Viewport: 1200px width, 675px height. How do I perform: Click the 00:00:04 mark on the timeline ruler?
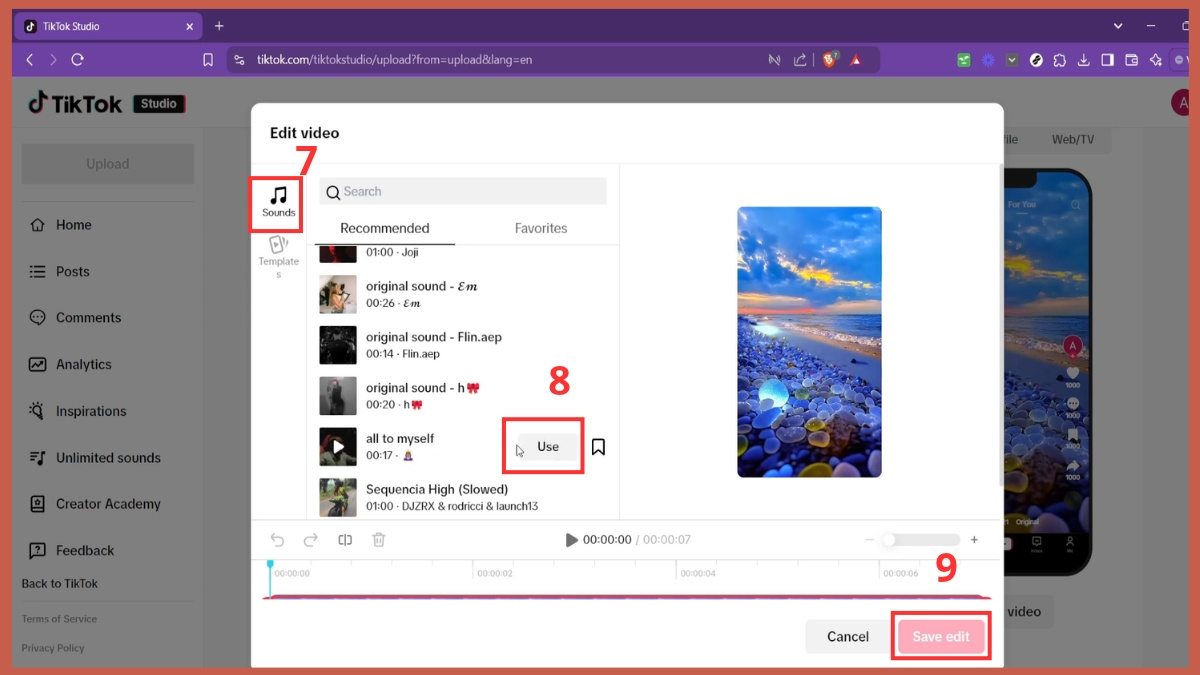pos(698,573)
